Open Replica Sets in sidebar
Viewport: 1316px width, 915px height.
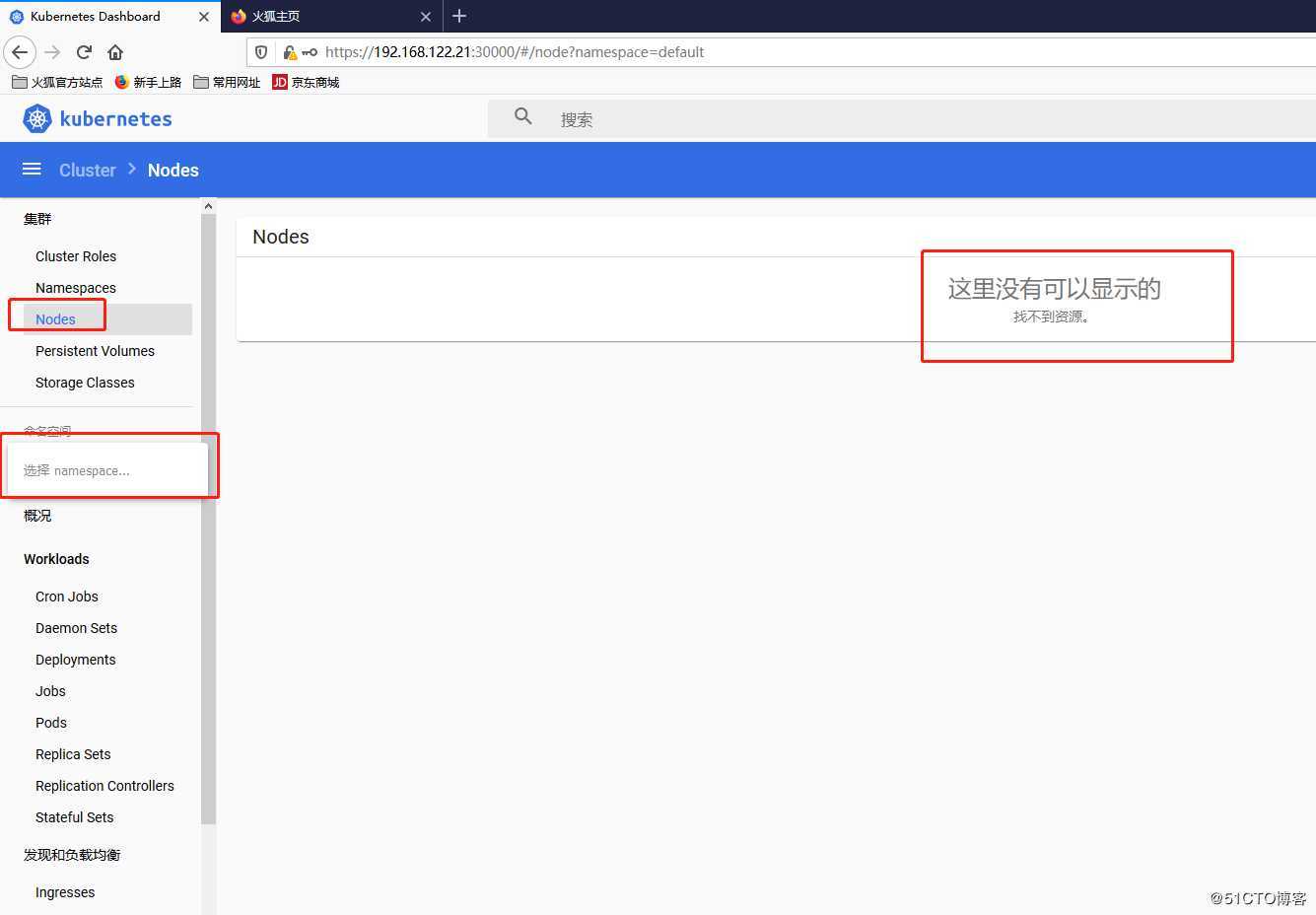[x=73, y=754]
